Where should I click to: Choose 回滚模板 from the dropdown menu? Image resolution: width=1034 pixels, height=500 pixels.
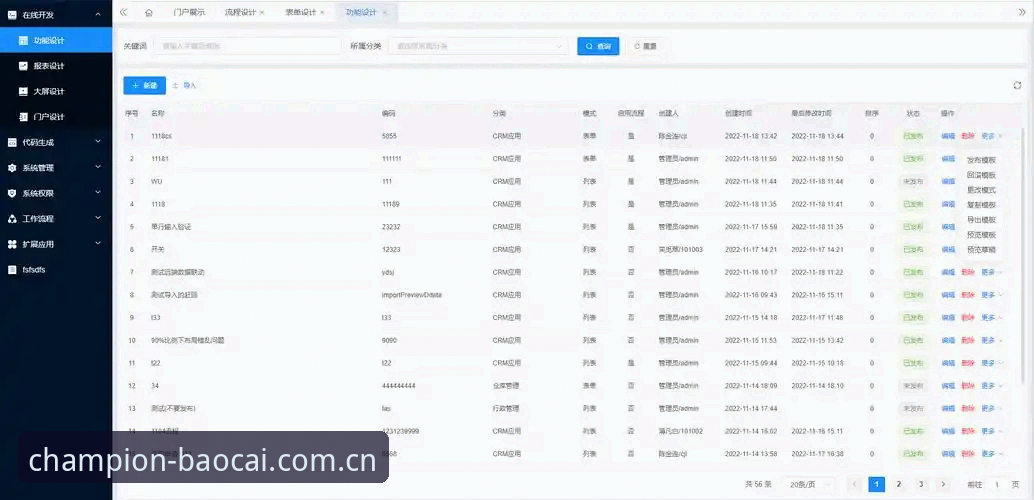pos(981,175)
